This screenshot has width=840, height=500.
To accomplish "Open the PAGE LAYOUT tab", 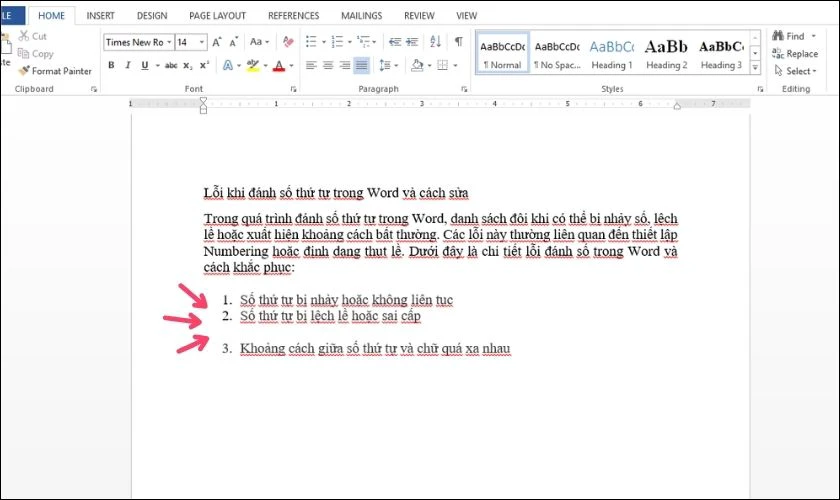I will tap(217, 16).
